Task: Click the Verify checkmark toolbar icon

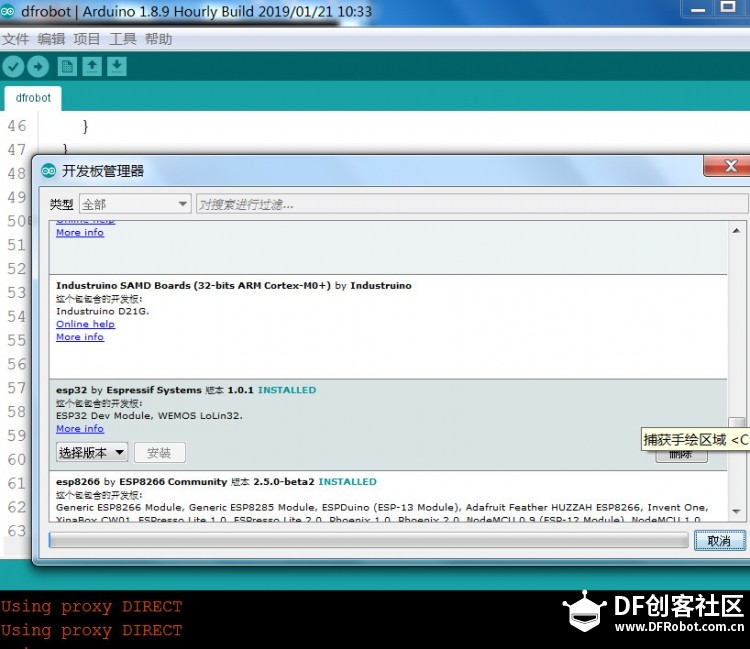Action: [13, 66]
